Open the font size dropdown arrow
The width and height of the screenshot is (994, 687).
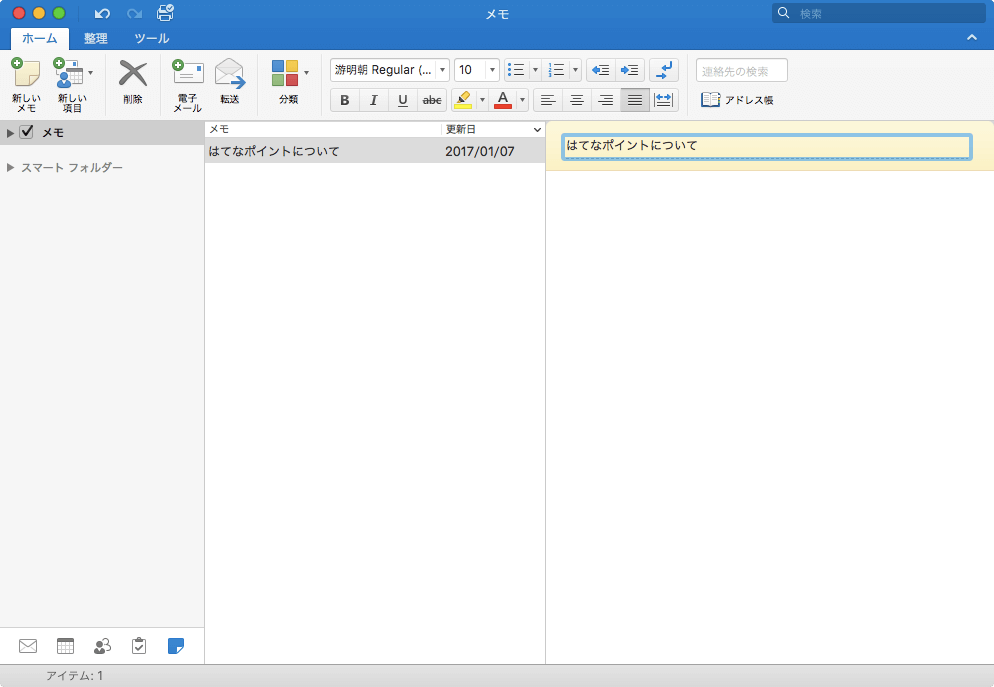493,70
